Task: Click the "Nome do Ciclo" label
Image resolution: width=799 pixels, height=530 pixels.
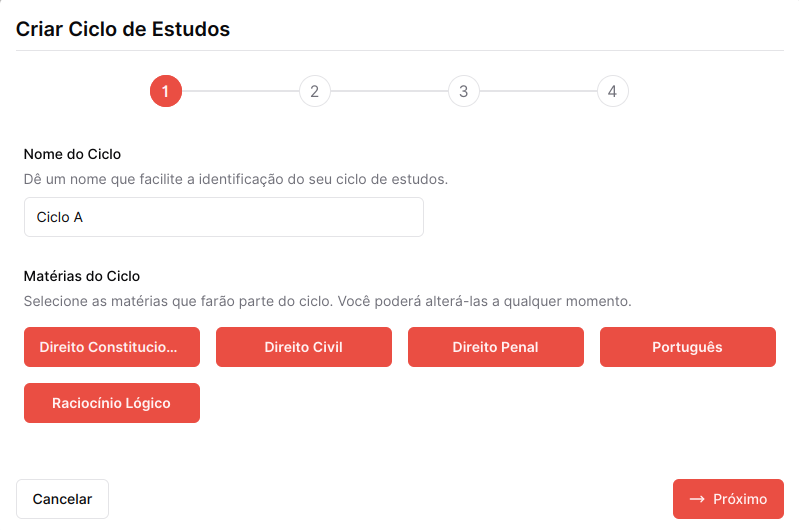Action: click(x=72, y=154)
